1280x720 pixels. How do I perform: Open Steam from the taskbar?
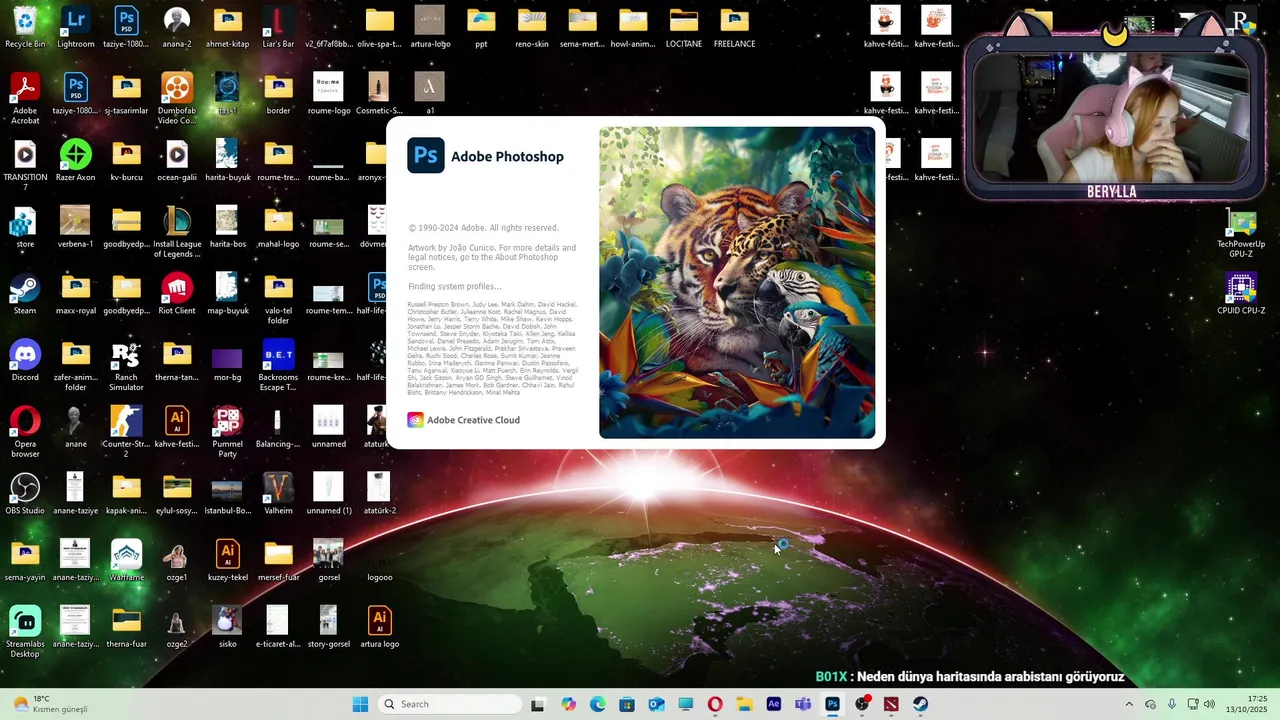point(920,704)
